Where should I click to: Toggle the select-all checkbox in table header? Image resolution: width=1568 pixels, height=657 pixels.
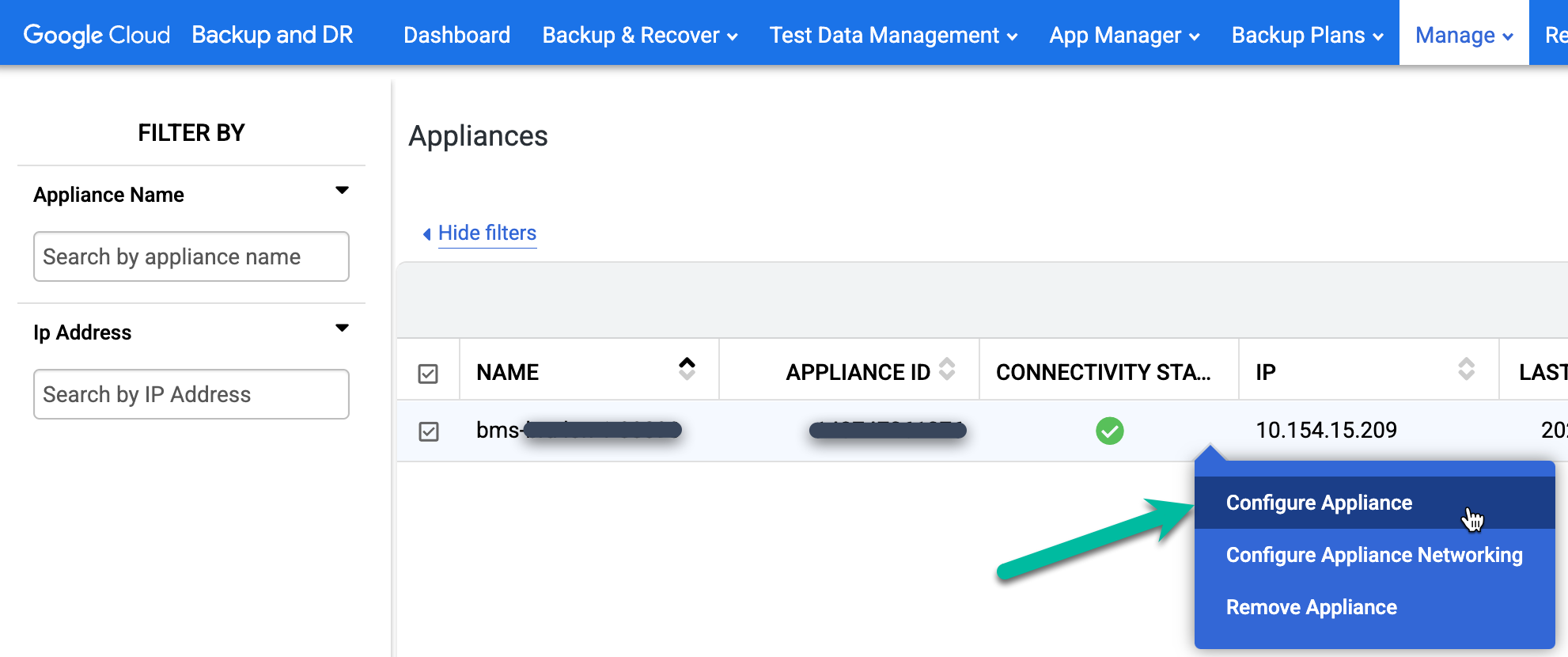[428, 374]
